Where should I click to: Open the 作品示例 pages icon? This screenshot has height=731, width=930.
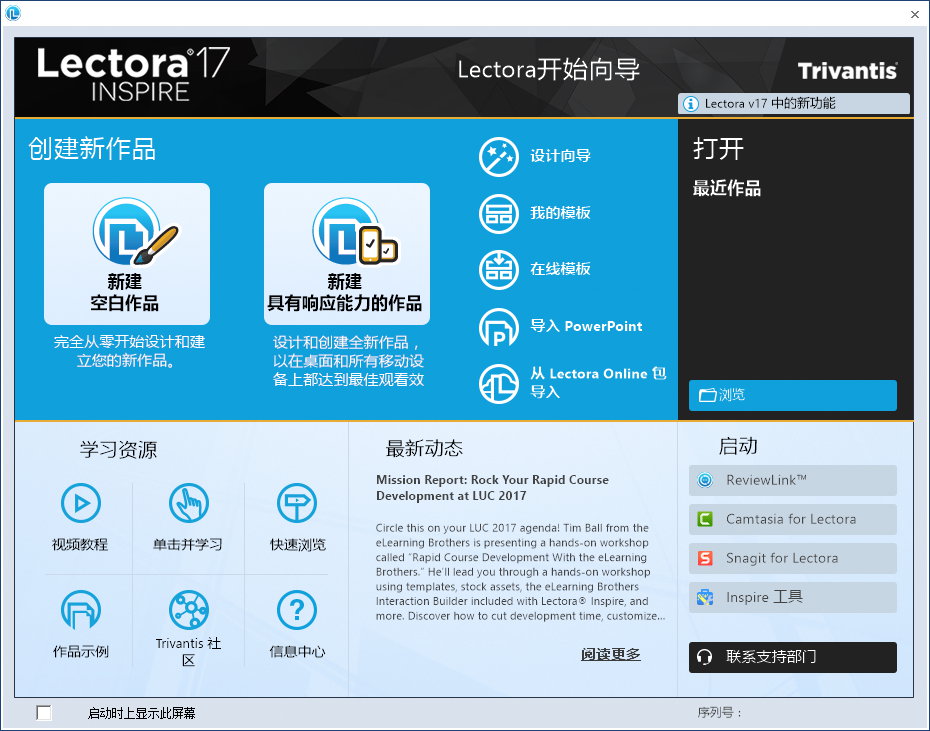pyautogui.click(x=81, y=610)
